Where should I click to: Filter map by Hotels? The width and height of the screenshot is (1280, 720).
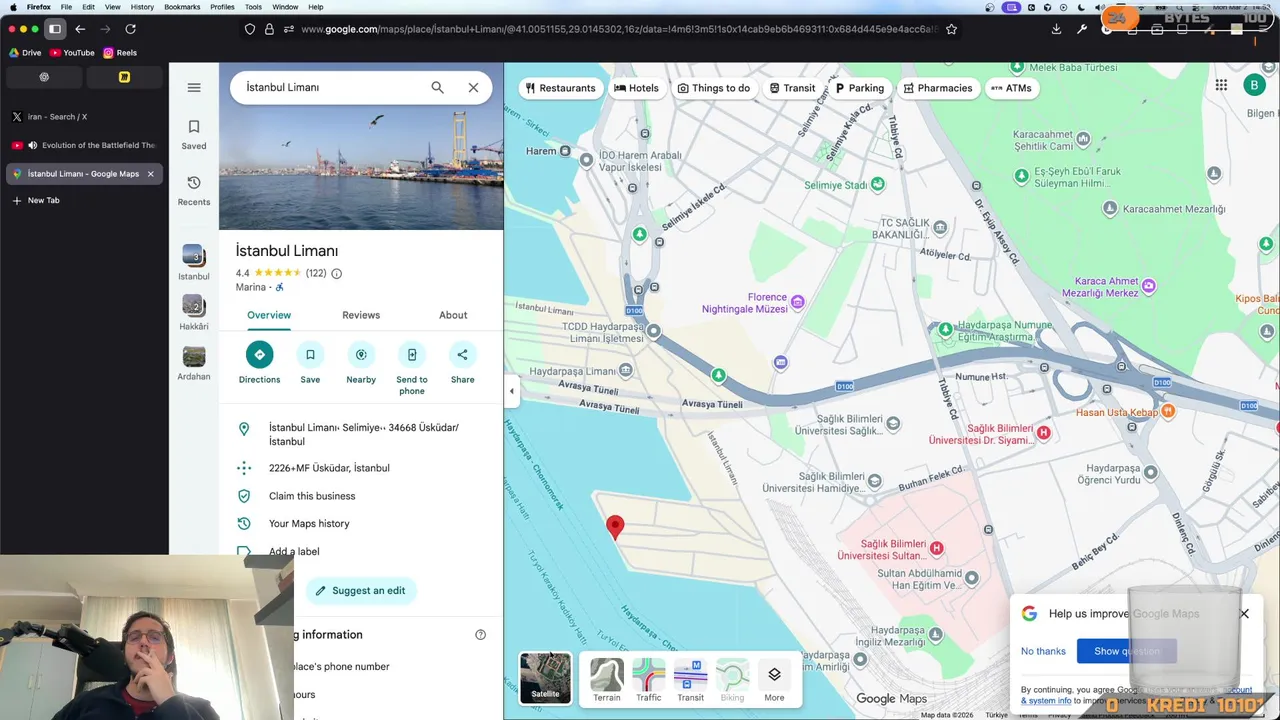pyautogui.click(x=636, y=88)
